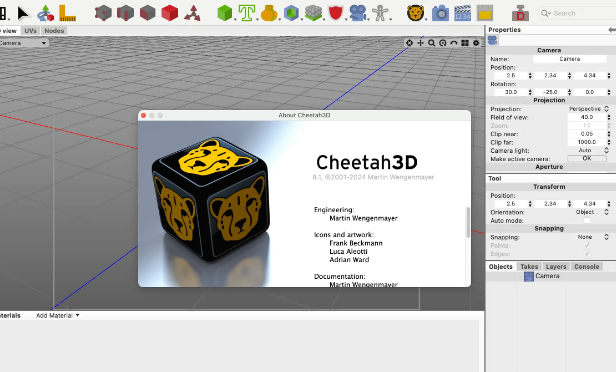Select the green Text object tool
616x372 pixels.
[247, 13]
